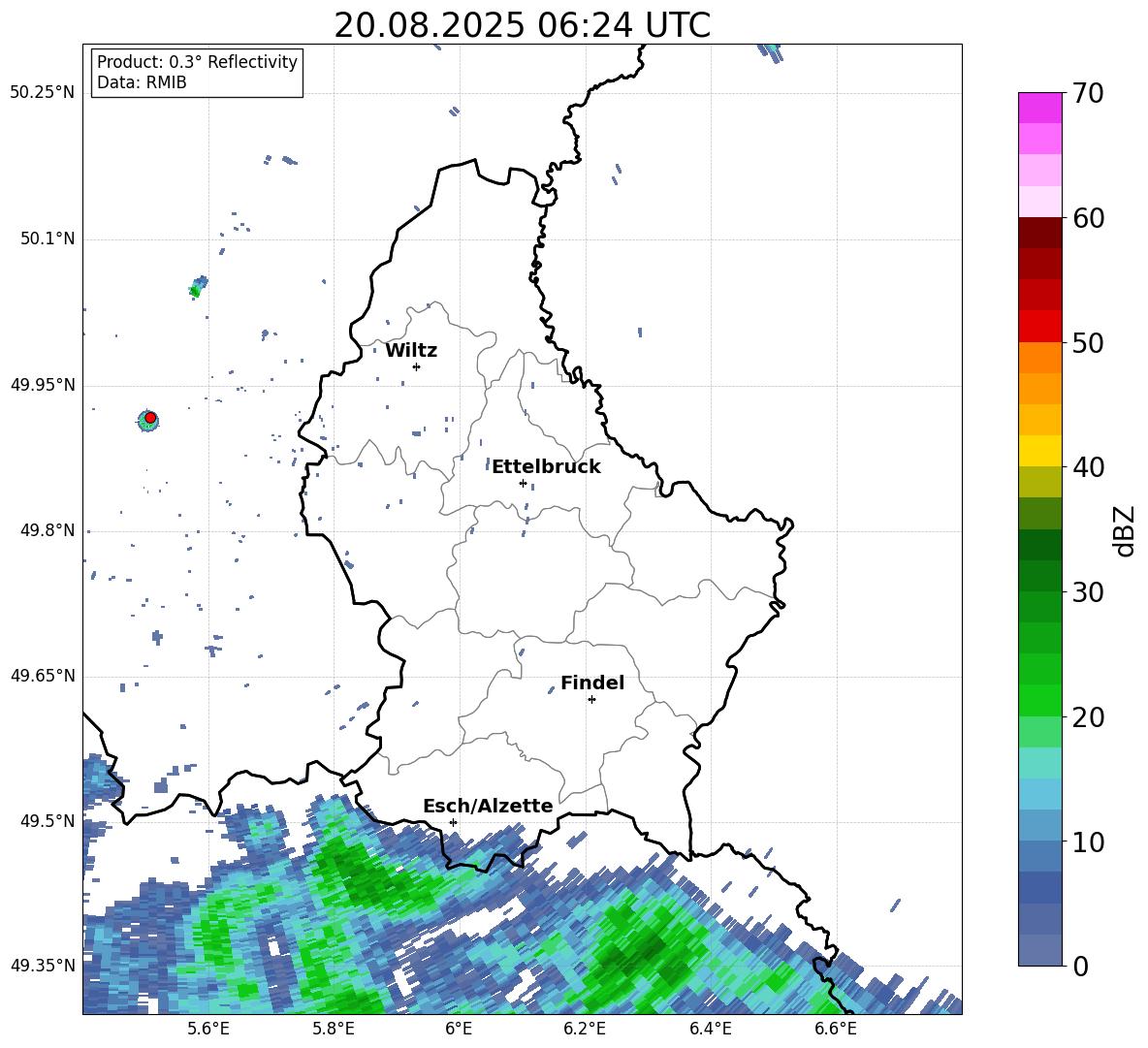The width and height of the screenshot is (1148, 1048).
Task: Click the 5.6°E longitude label
Action: click(x=208, y=1029)
